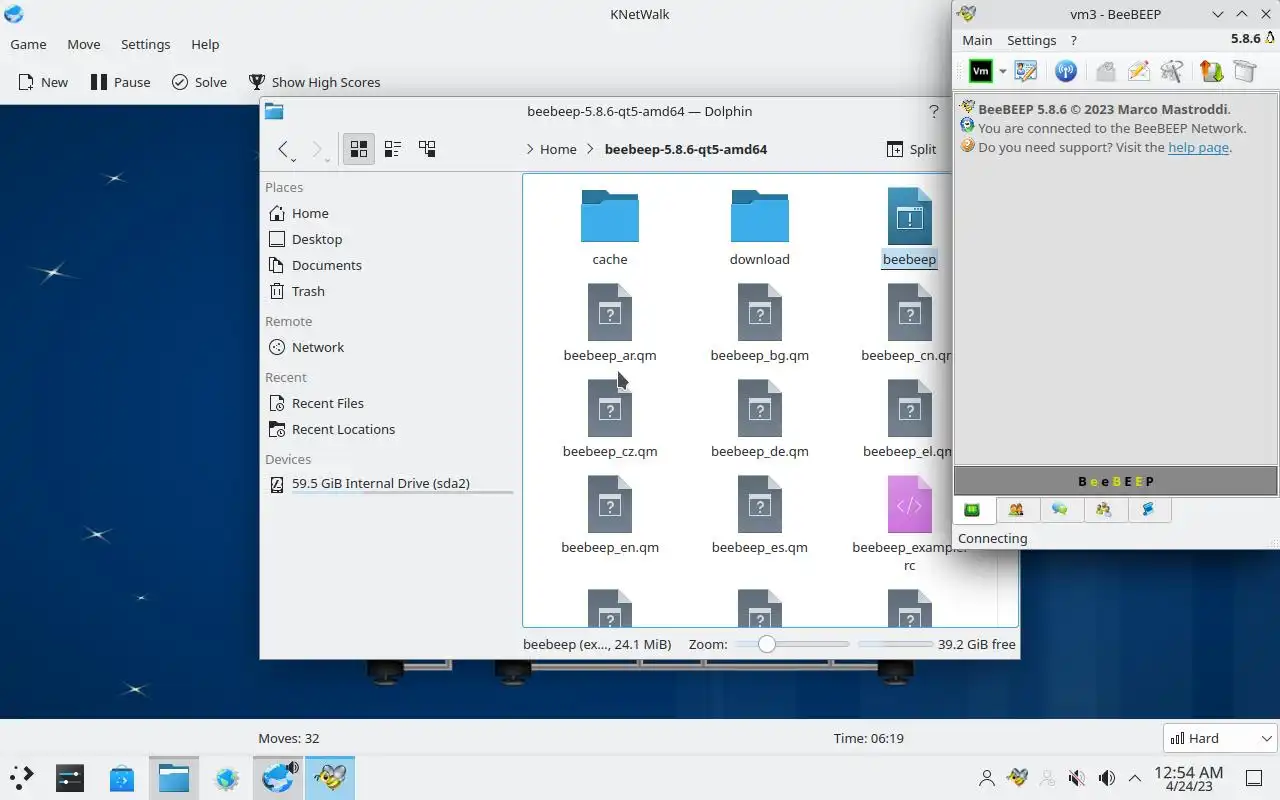
Task: Select the green activity tab in BeeBEEP
Action: tap(972, 510)
